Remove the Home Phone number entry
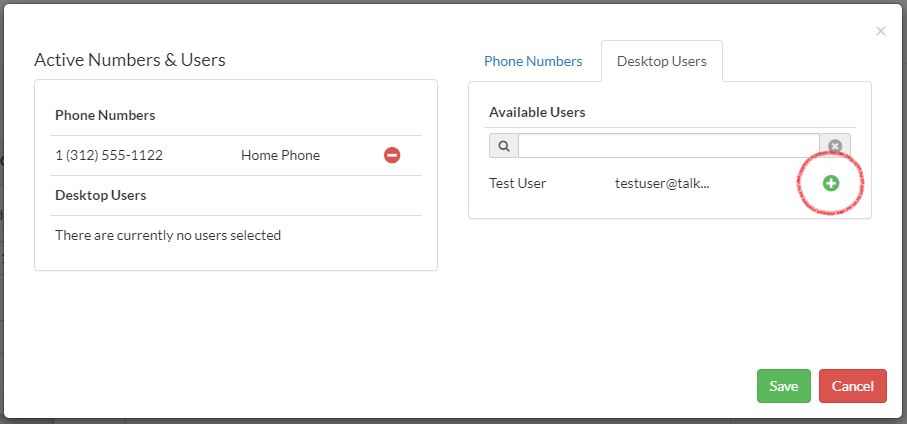 (x=392, y=156)
